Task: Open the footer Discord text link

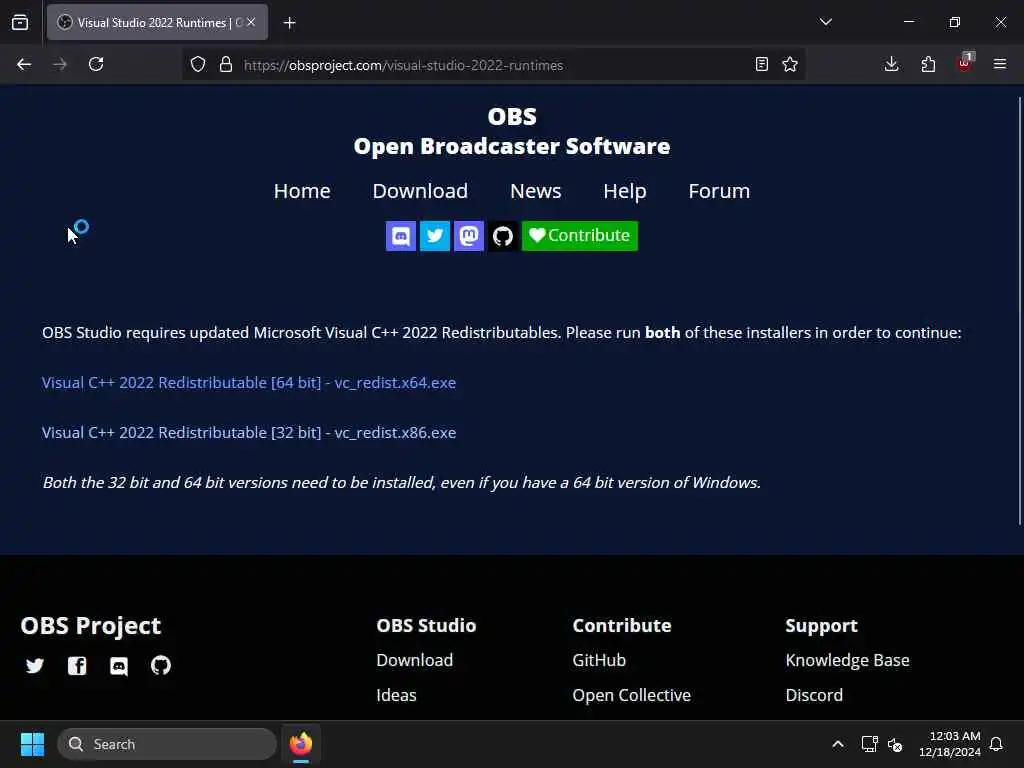Action: 814,695
